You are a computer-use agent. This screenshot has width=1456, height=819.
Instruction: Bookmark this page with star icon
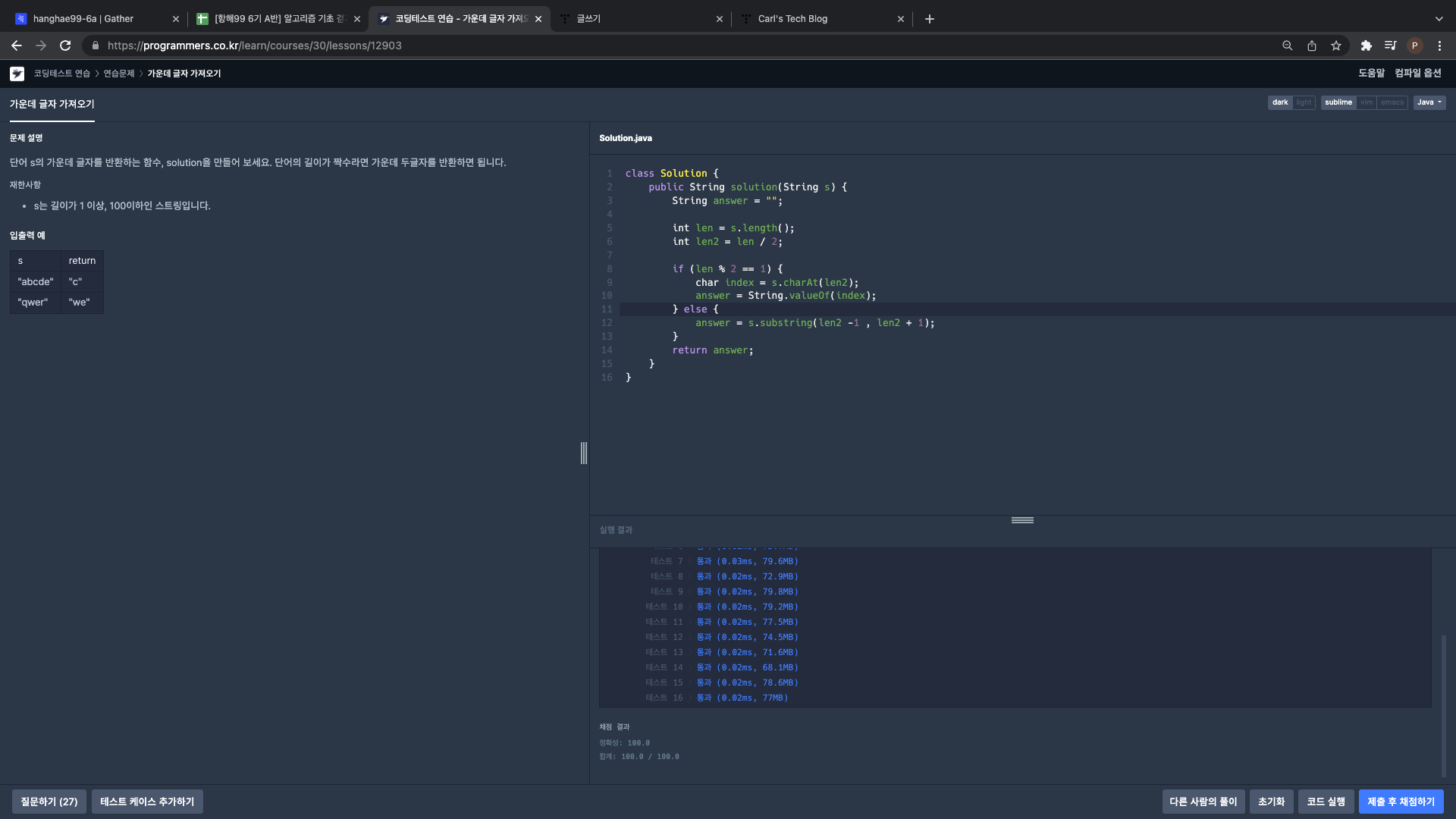click(x=1335, y=45)
